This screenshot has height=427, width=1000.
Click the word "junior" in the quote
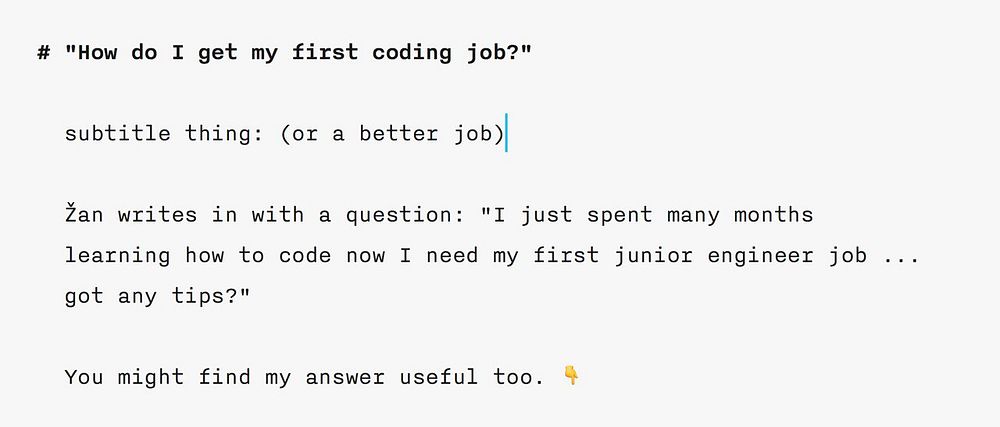(654, 256)
